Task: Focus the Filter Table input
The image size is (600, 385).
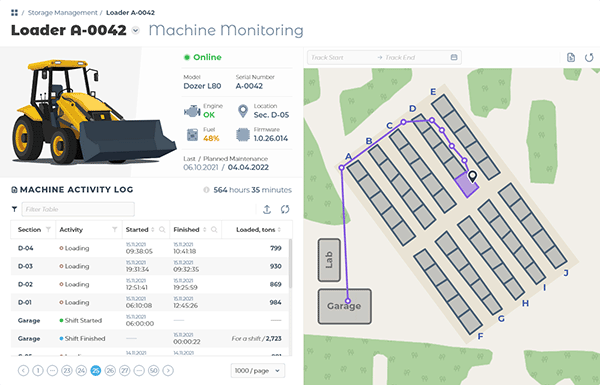Action: click(78, 209)
